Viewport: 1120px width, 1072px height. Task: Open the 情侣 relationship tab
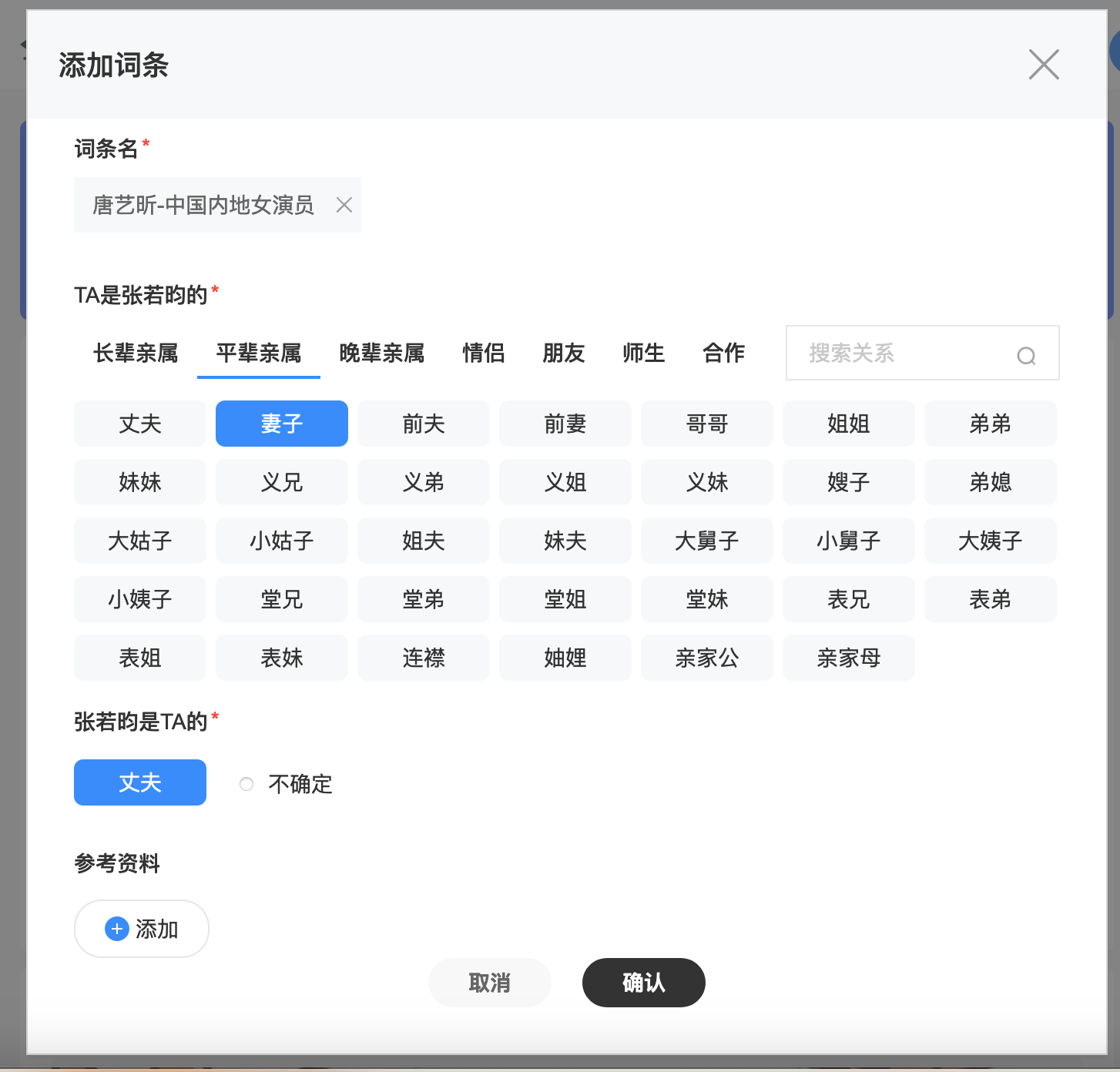(484, 353)
